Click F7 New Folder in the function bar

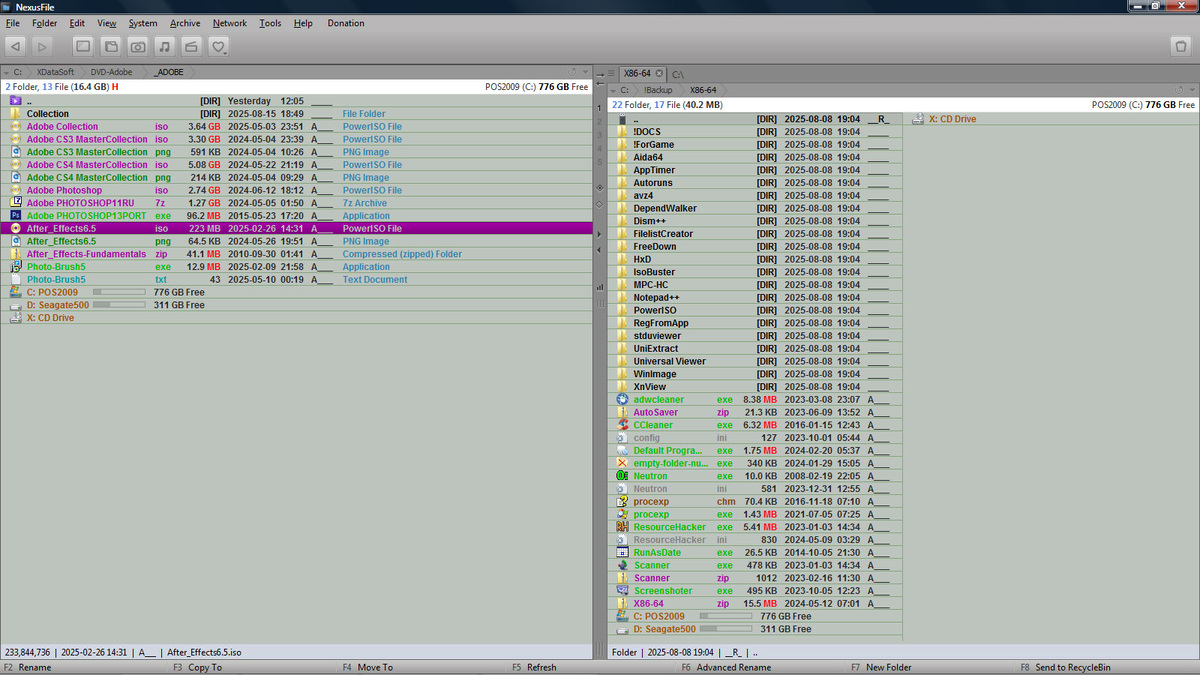881,667
